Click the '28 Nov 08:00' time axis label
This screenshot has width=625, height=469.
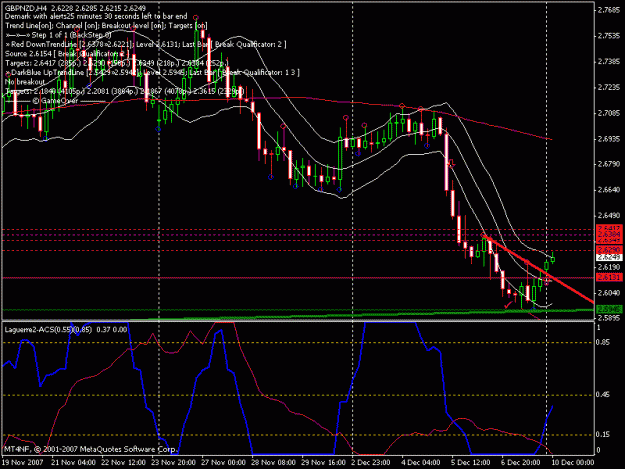pyautogui.click(x=273, y=462)
